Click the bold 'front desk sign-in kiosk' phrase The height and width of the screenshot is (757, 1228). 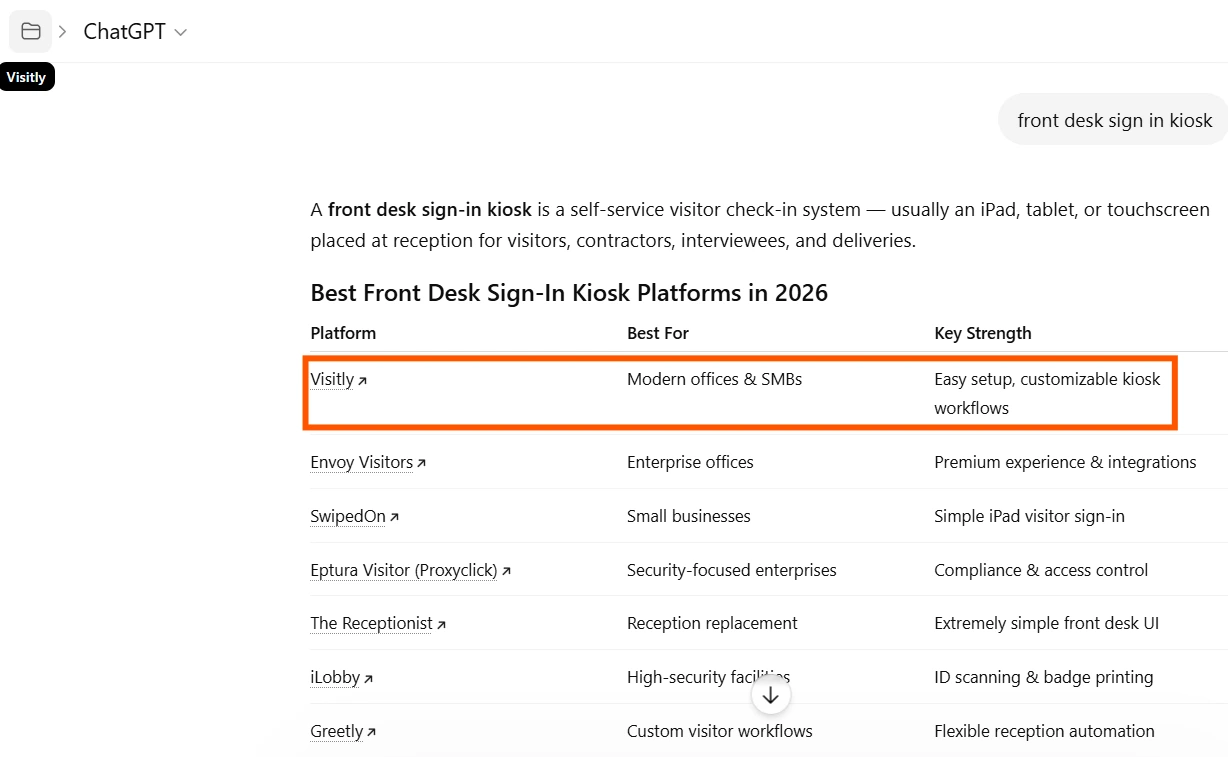coord(430,210)
